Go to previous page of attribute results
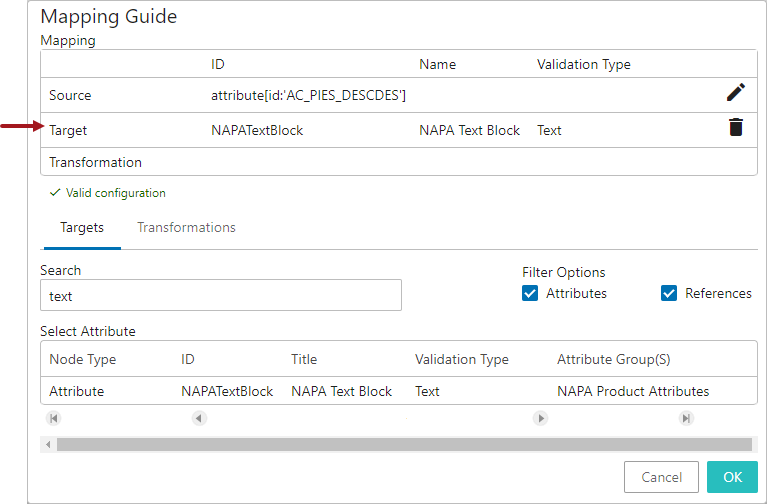This screenshot has width=767, height=504. [x=199, y=418]
